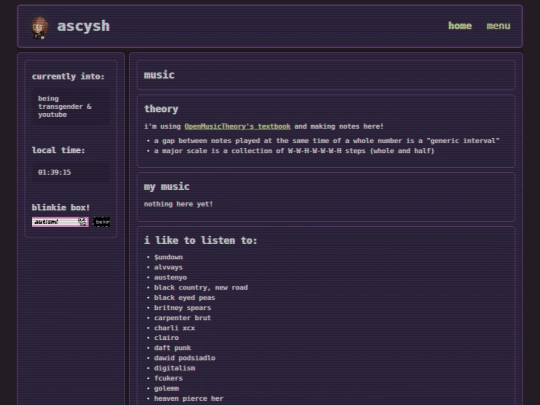Click the generic interval note line

[326, 141]
